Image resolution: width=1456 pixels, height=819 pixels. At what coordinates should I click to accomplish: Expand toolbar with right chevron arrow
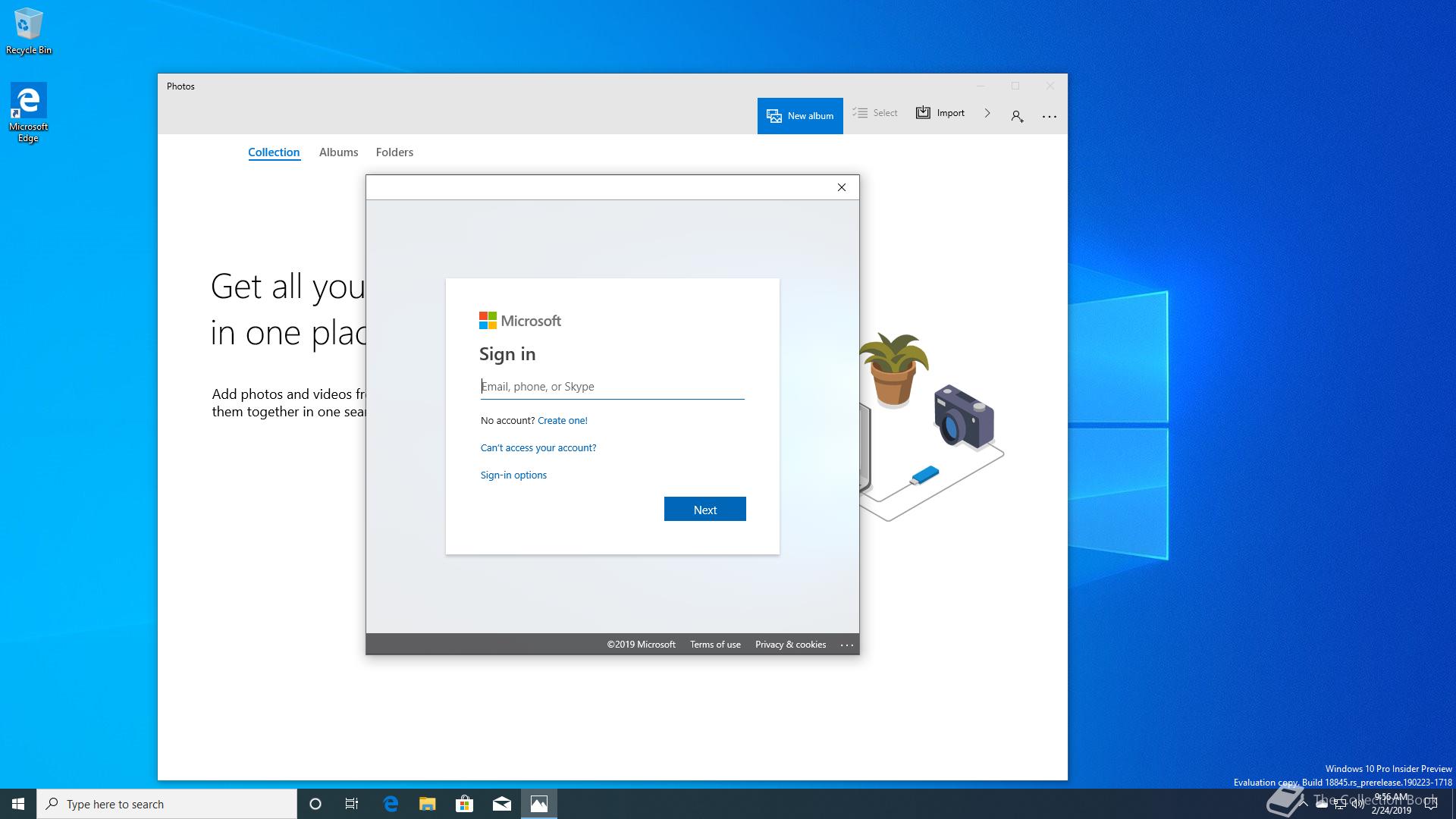click(x=987, y=113)
